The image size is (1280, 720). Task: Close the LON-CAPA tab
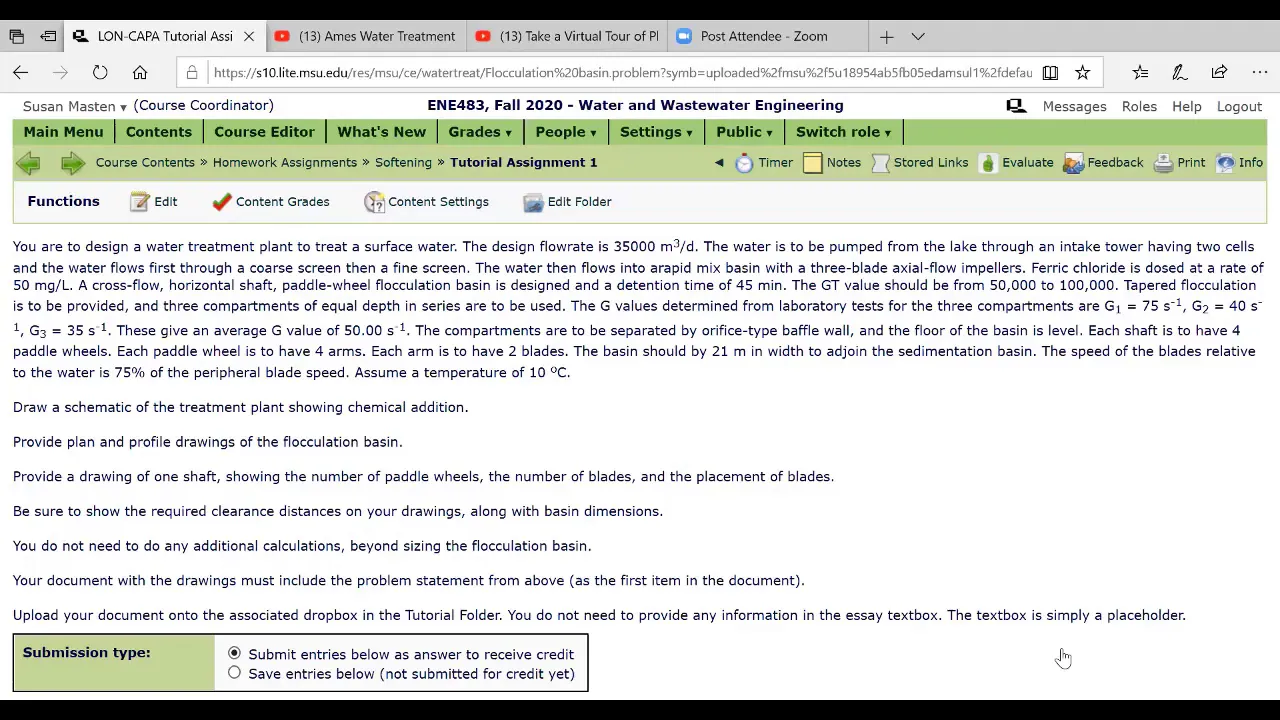249,36
